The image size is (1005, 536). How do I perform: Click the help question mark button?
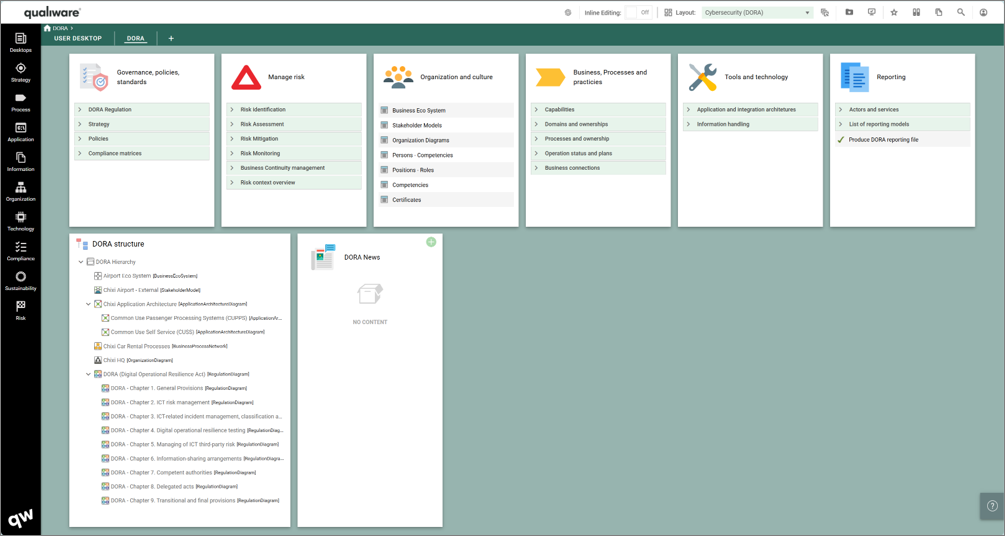(x=992, y=506)
